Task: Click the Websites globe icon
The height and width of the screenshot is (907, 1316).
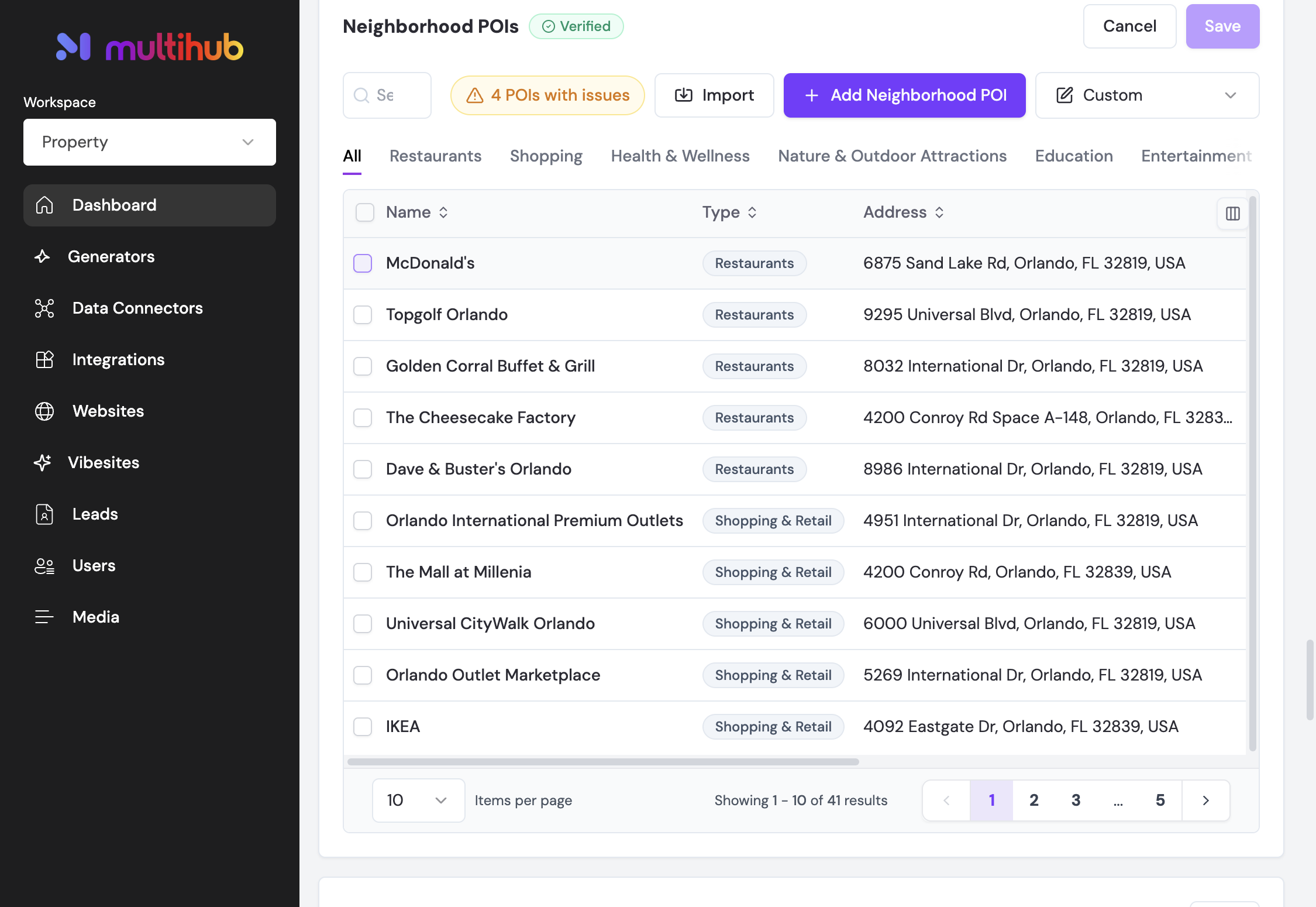Action: click(x=44, y=411)
